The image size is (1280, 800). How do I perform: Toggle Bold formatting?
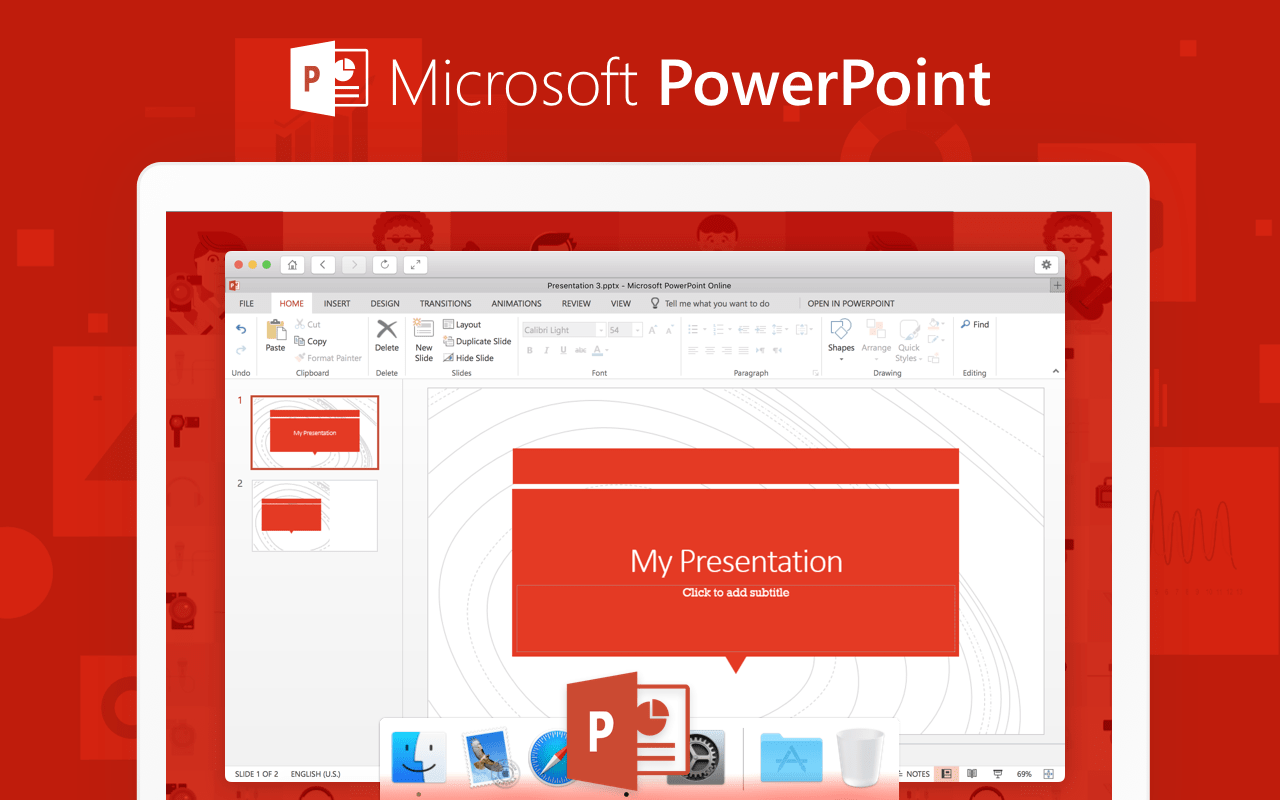(530, 350)
